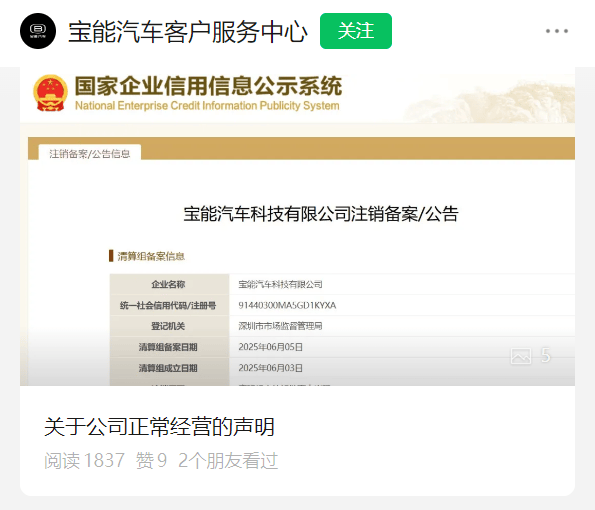This screenshot has height=510, width=595.
Task: Click the 清算组备案日期 label
Action: tap(168, 347)
